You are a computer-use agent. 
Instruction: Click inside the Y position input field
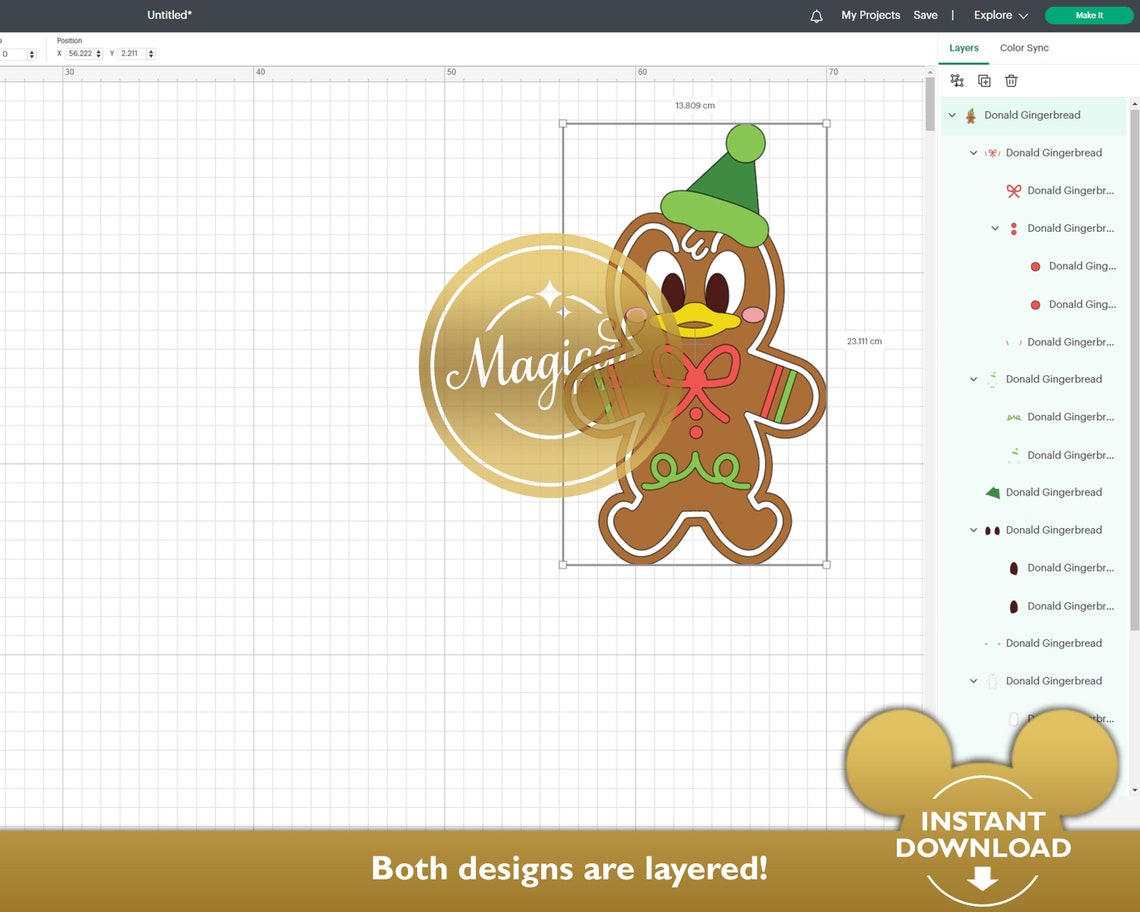(131, 53)
